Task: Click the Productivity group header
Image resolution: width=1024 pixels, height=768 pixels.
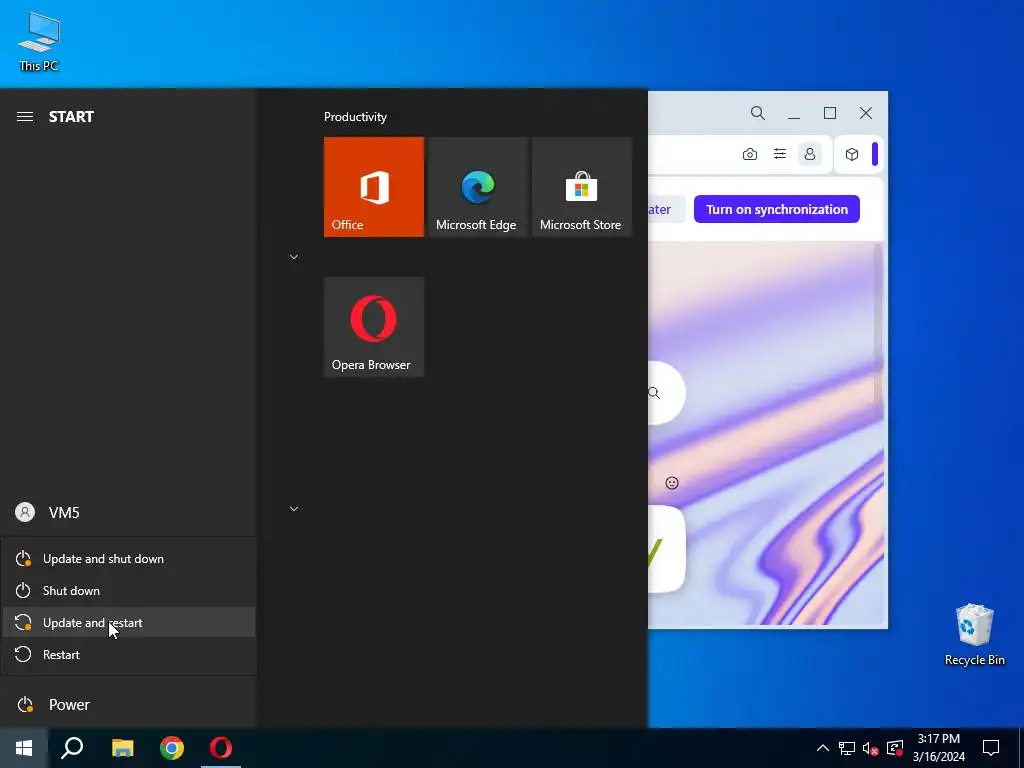Action: [355, 117]
